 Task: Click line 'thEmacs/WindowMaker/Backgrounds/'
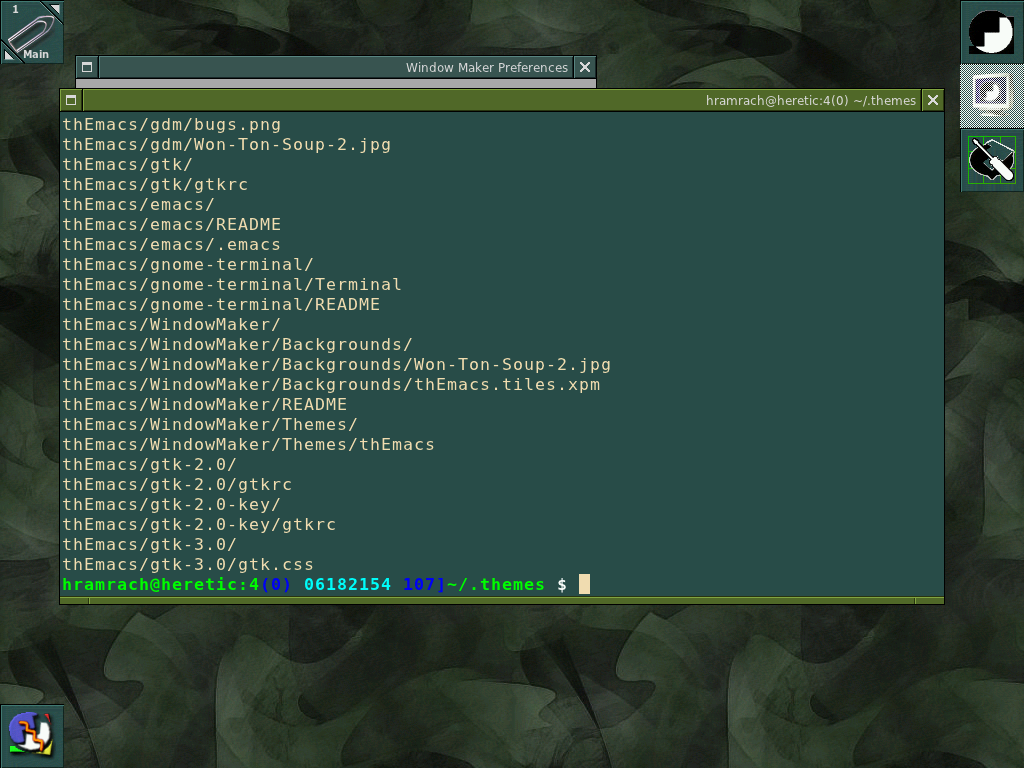[238, 344]
